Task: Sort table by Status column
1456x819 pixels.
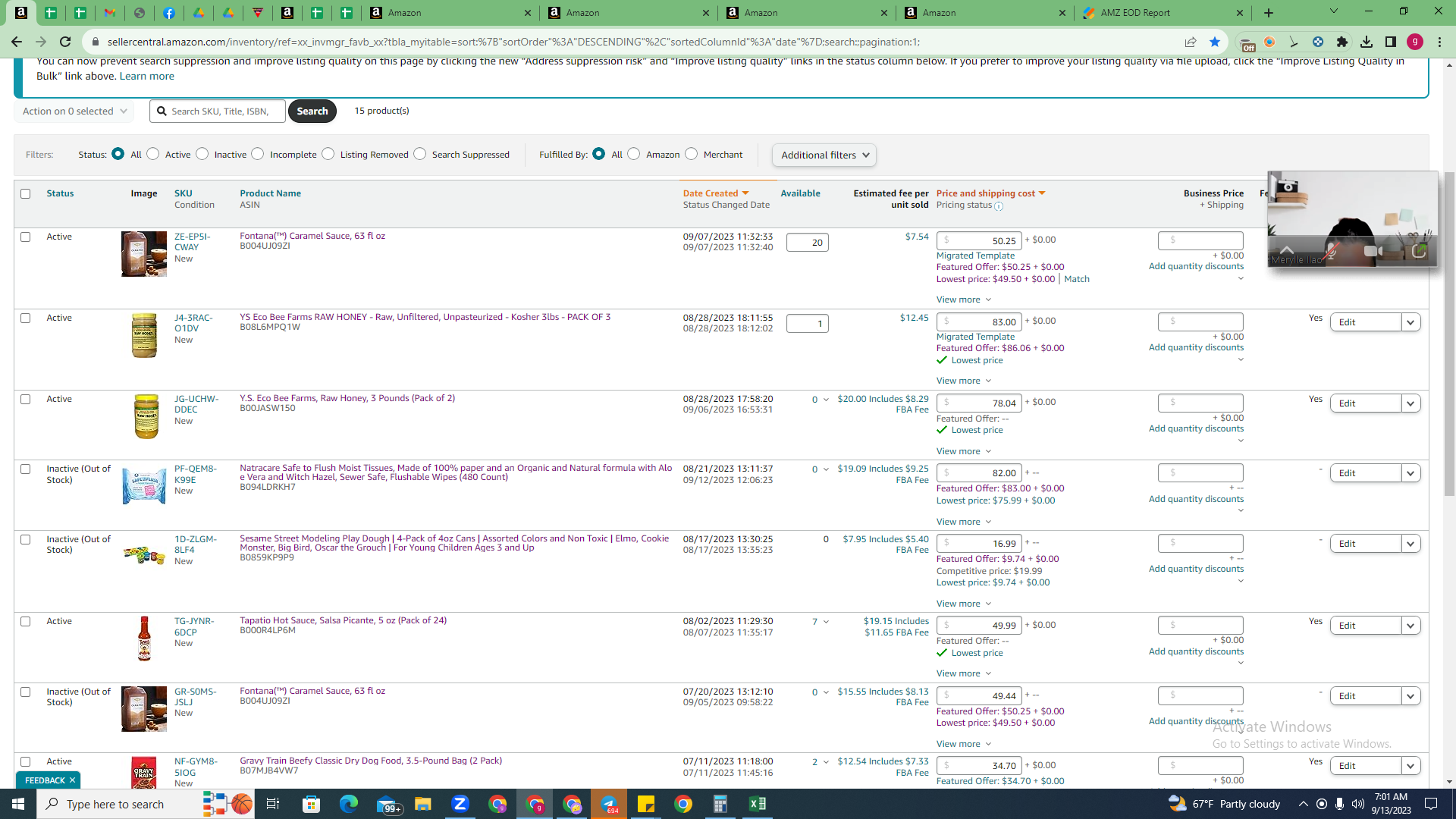Action: [x=60, y=193]
